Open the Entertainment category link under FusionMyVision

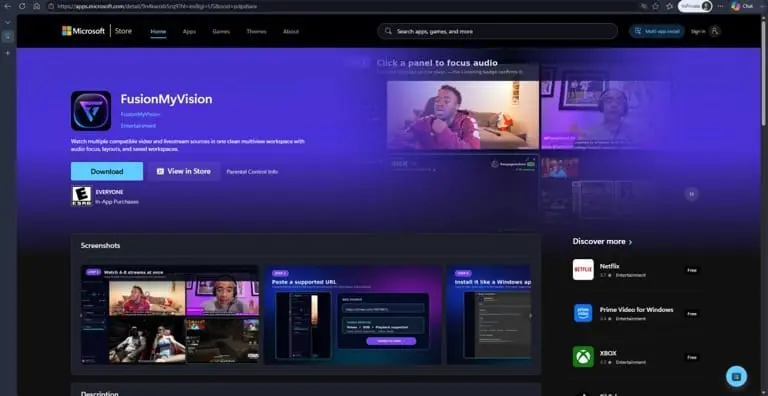pyautogui.click(x=138, y=125)
